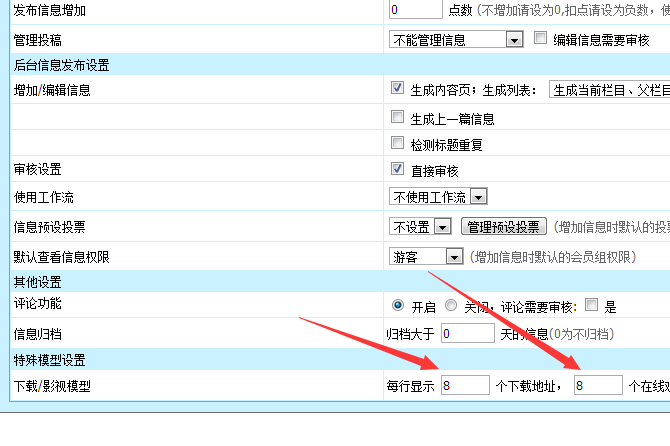Focus the 每行显示 下载地址 count field
Screen dimensions: 670x446
point(463,385)
